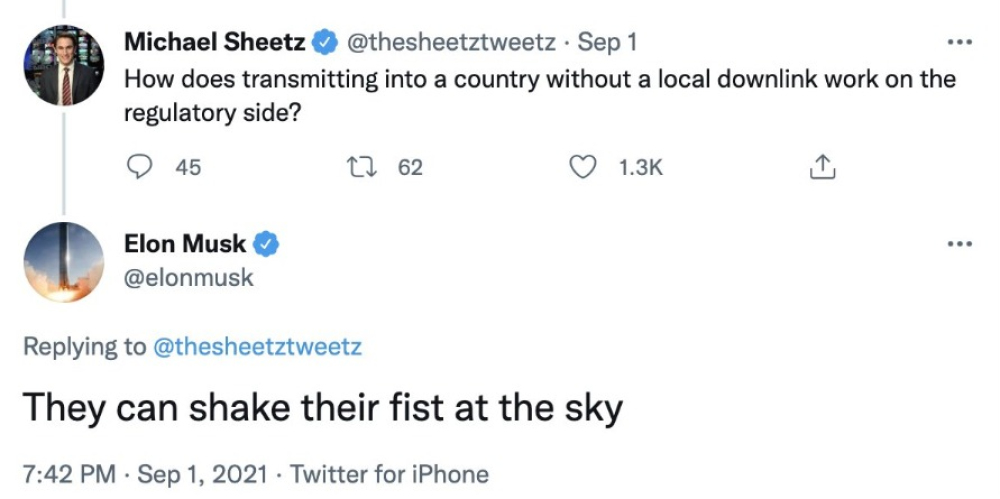Screen dimensions: 1000x499
Task: Click the @elonmusk handle
Action: click(189, 278)
